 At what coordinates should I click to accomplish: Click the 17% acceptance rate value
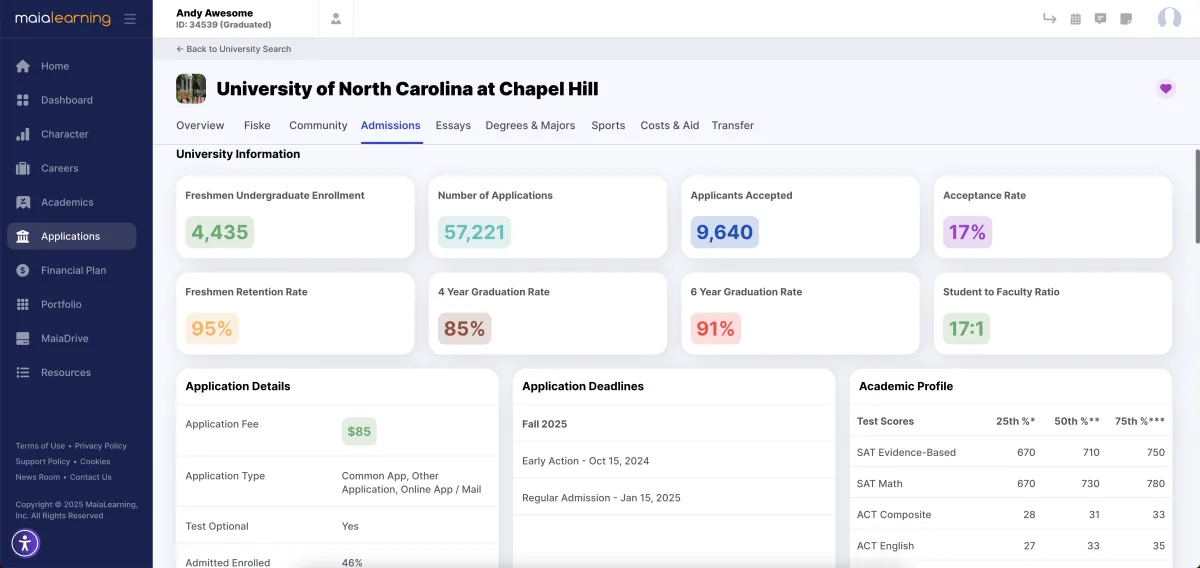967,232
